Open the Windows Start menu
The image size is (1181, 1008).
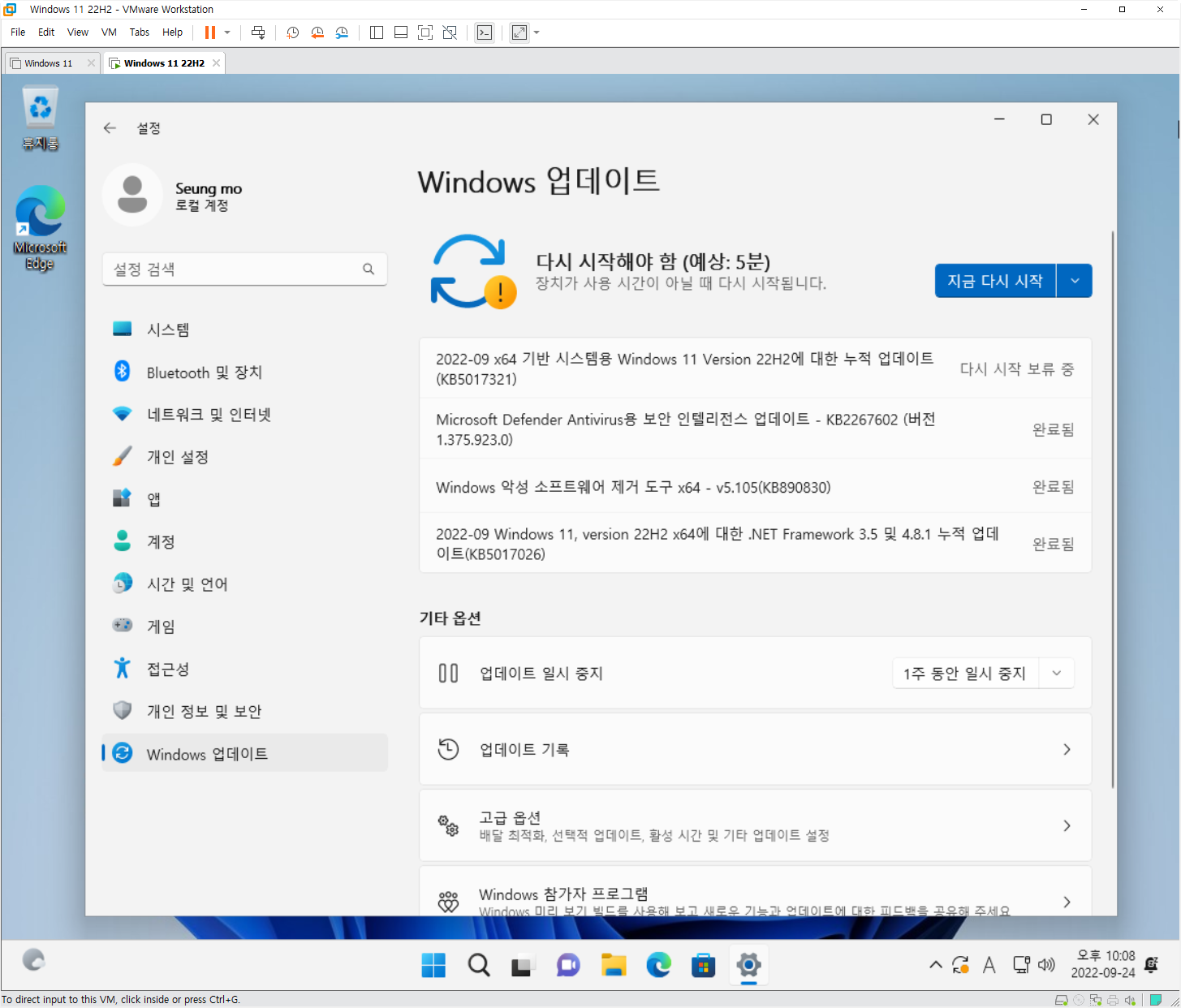point(433,965)
